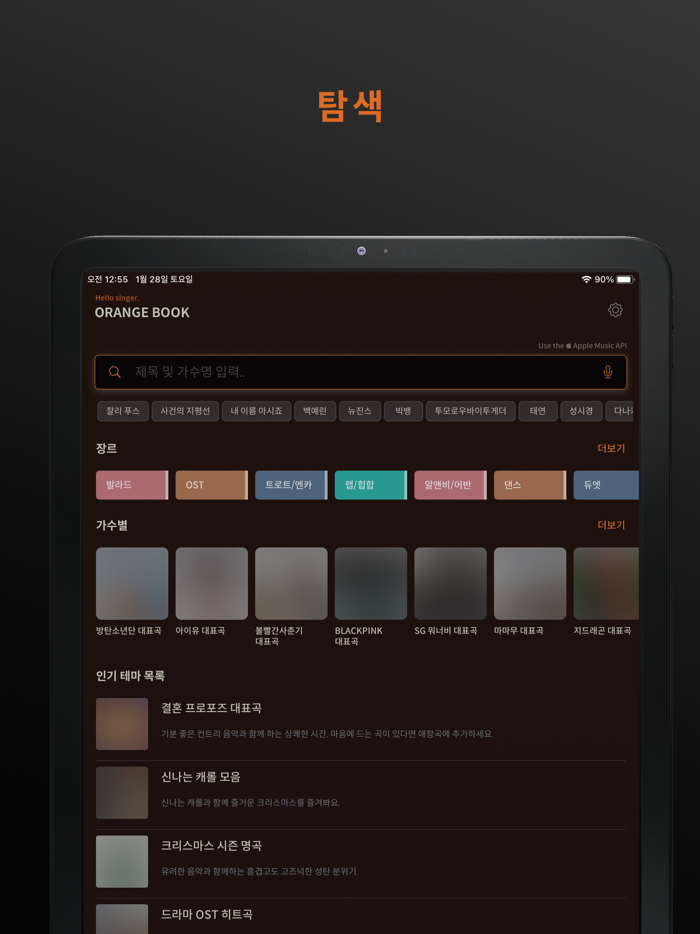Open the 크리스마스 시즌 명곡 theme title
700x934 pixels.
tap(211, 846)
